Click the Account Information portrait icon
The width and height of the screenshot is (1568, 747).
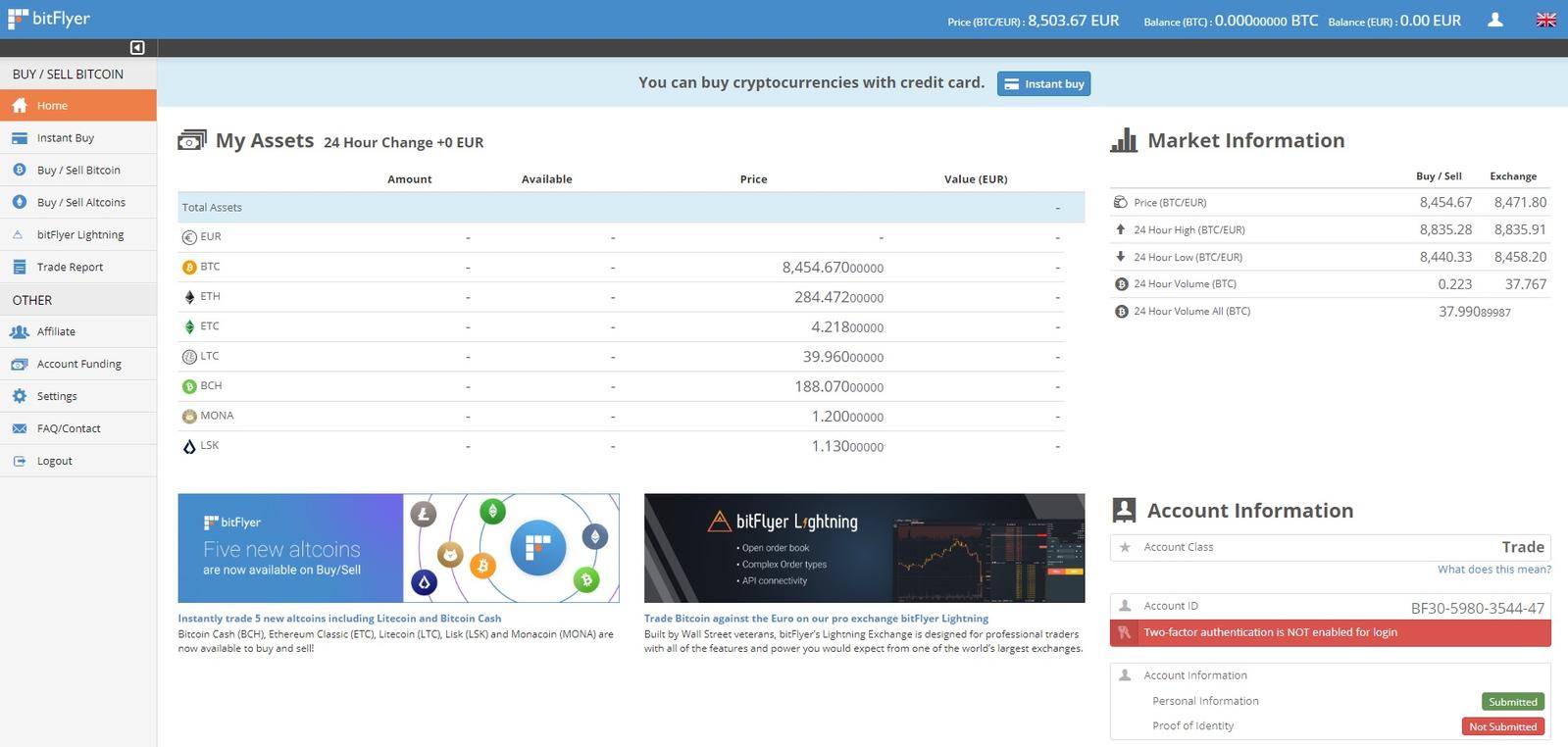coord(1124,510)
